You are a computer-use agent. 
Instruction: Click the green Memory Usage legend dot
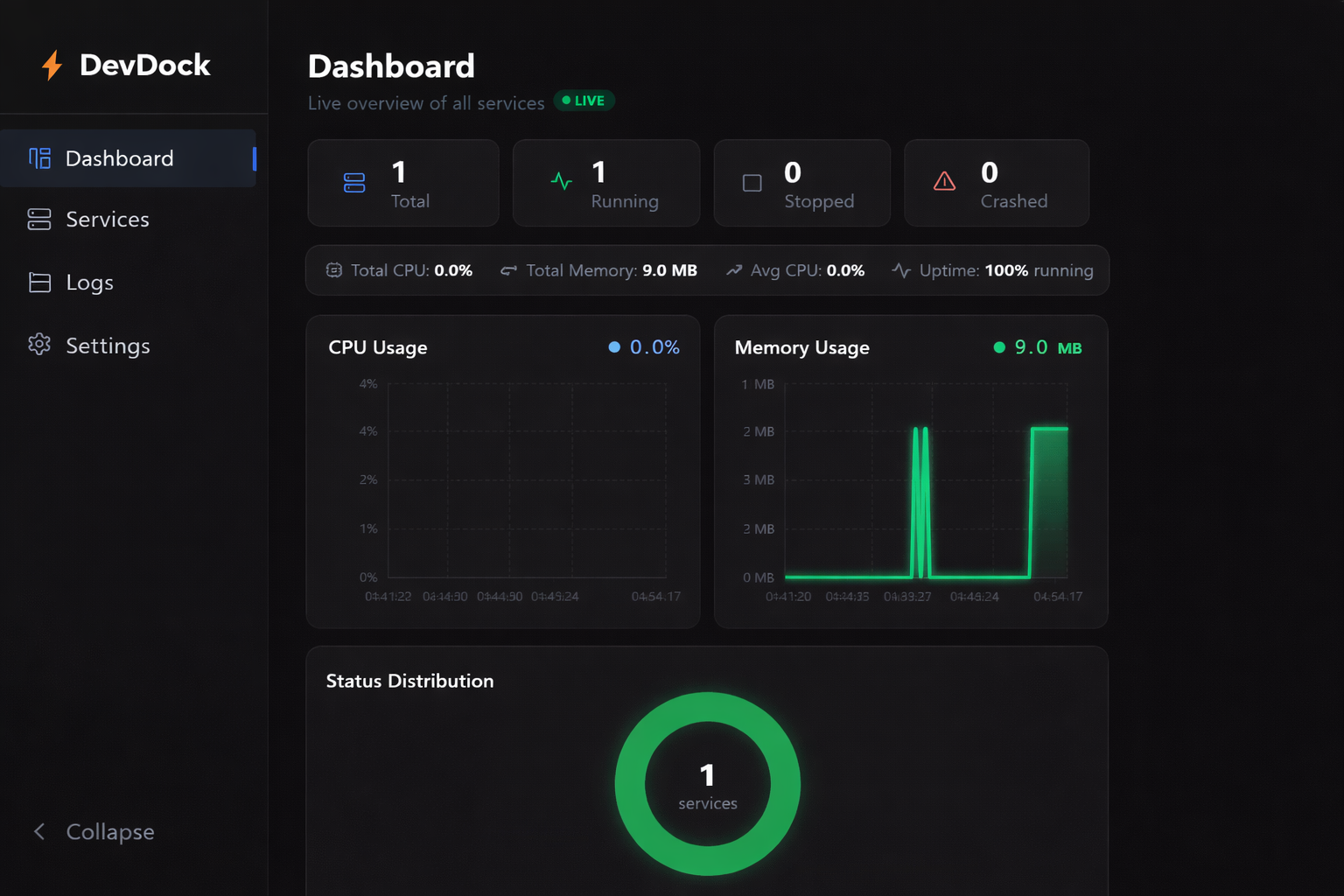click(x=999, y=347)
